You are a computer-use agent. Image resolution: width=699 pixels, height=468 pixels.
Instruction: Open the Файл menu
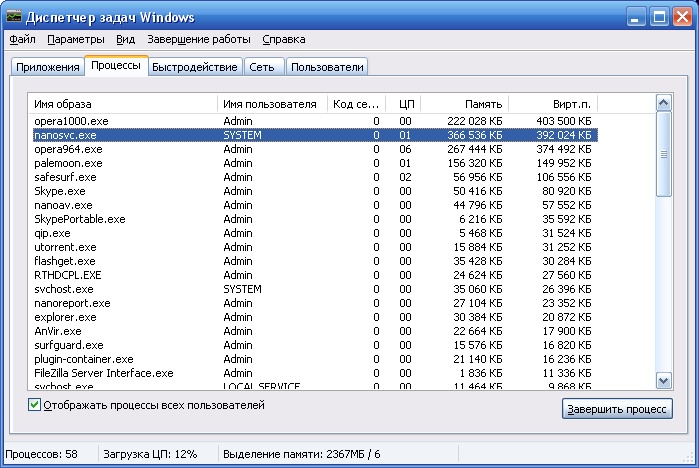coord(22,39)
